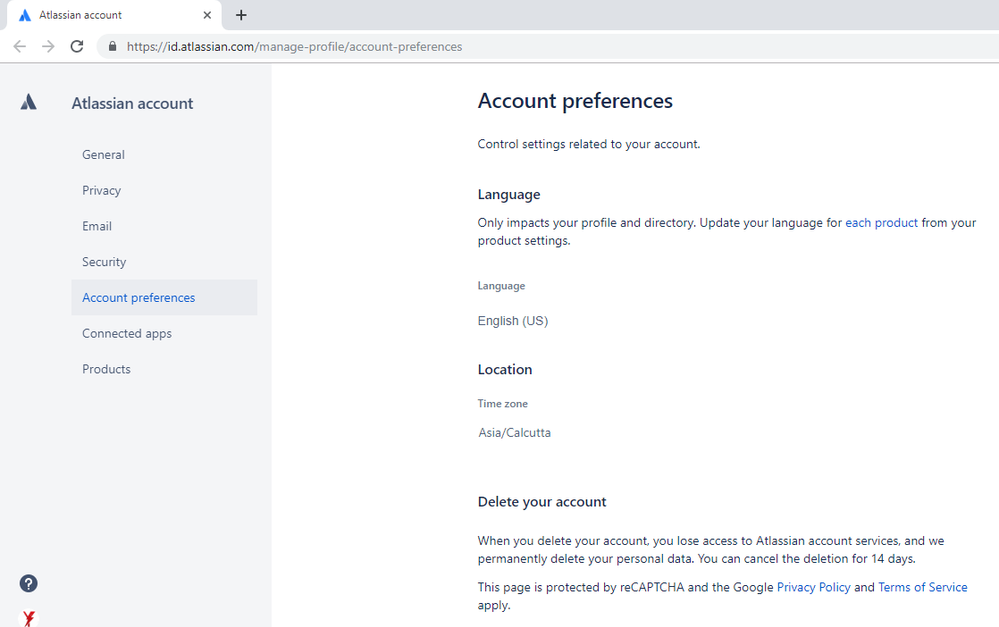The image size is (999, 627).
Task: Click the 'Atlassian account' sidebar title
Action: pos(132,103)
